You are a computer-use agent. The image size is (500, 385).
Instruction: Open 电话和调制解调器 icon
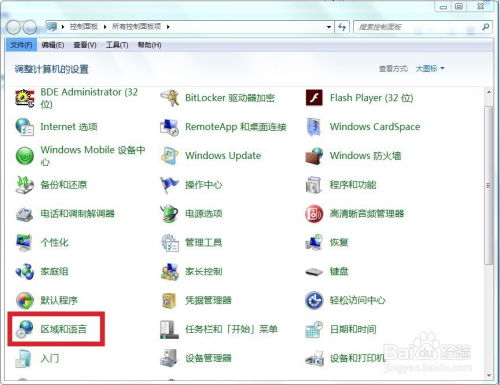(x=25, y=214)
